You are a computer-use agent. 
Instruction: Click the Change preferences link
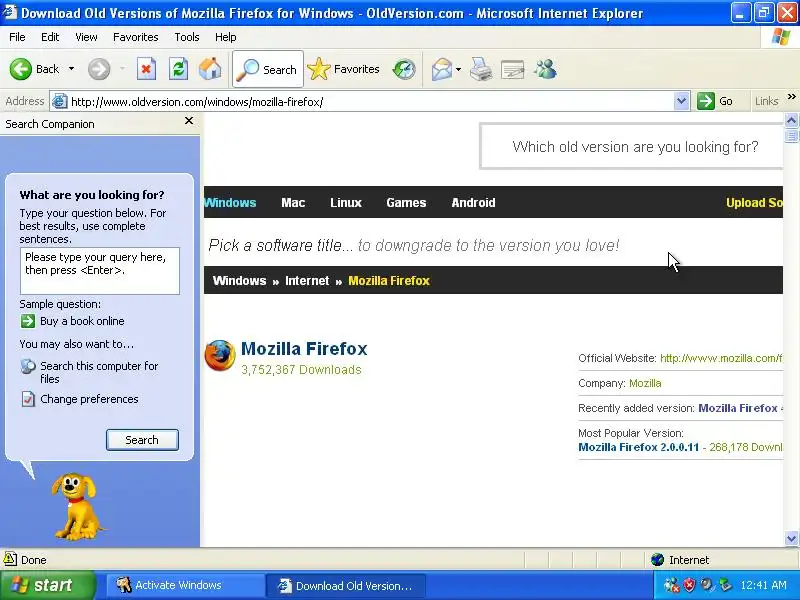coord(89,399)
